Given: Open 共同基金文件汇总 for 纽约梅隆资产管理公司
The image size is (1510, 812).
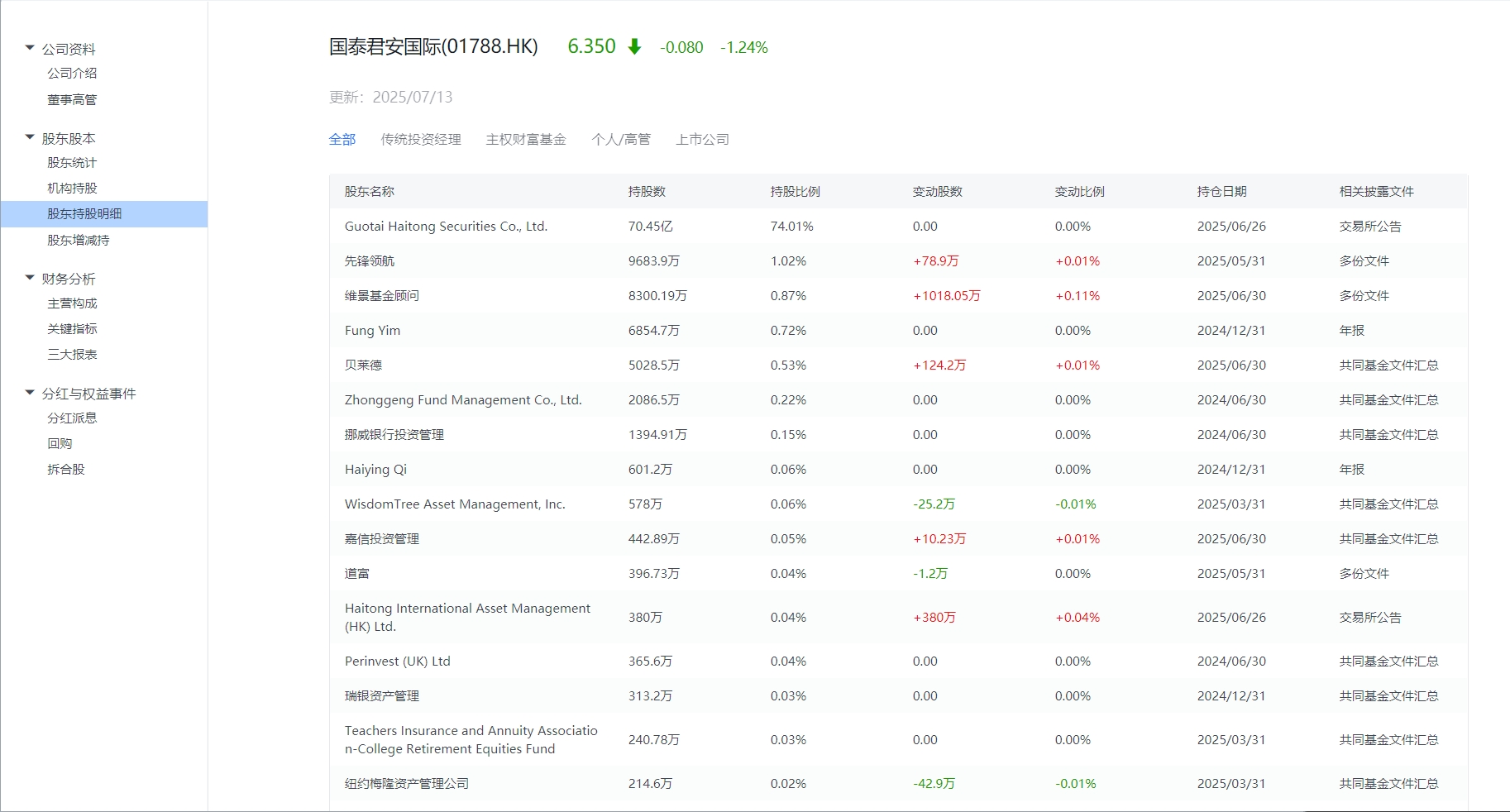Looking at the screenshot, I should [1389, 784].
